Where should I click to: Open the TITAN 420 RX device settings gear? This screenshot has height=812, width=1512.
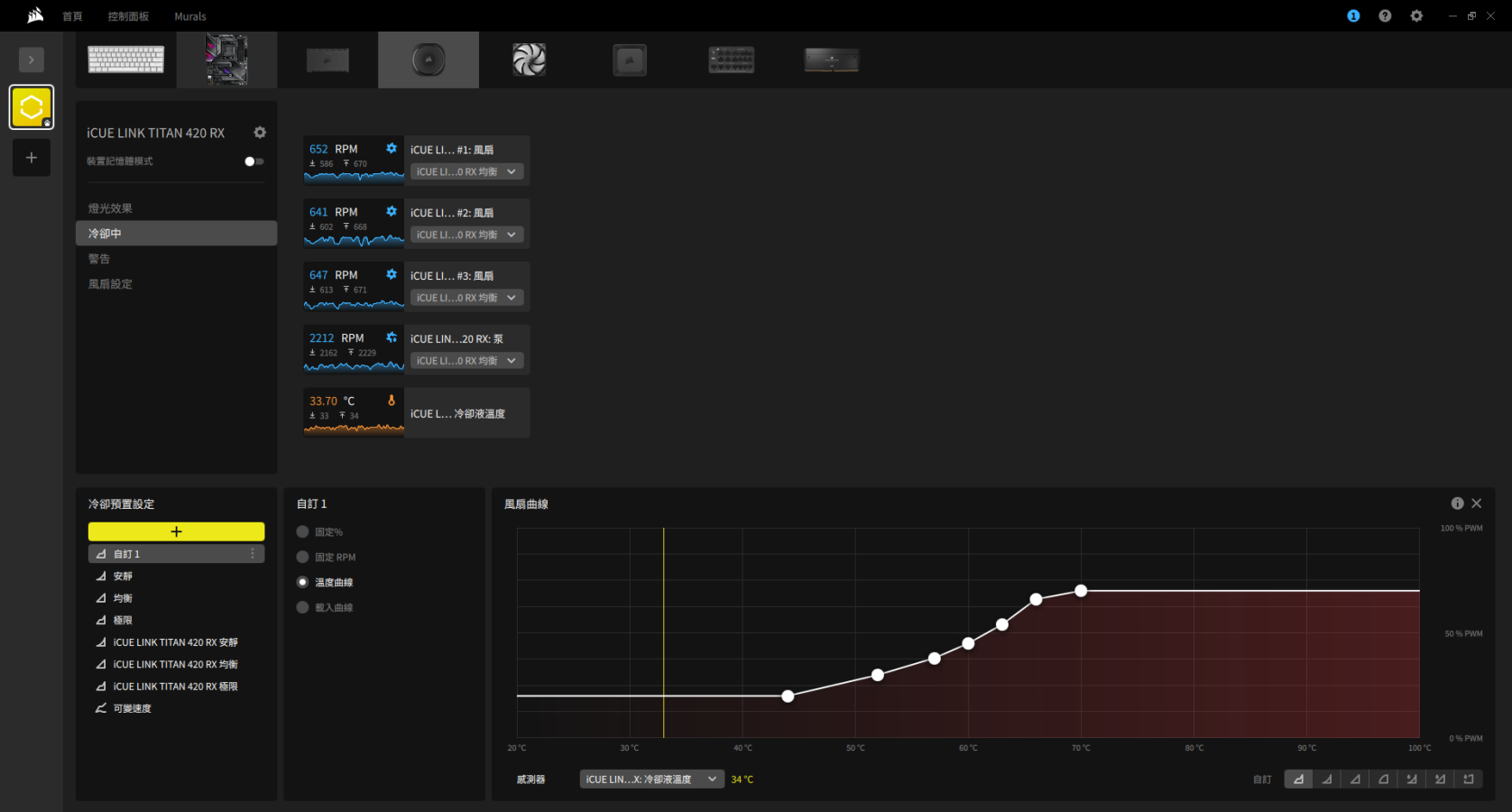point(260,133)
